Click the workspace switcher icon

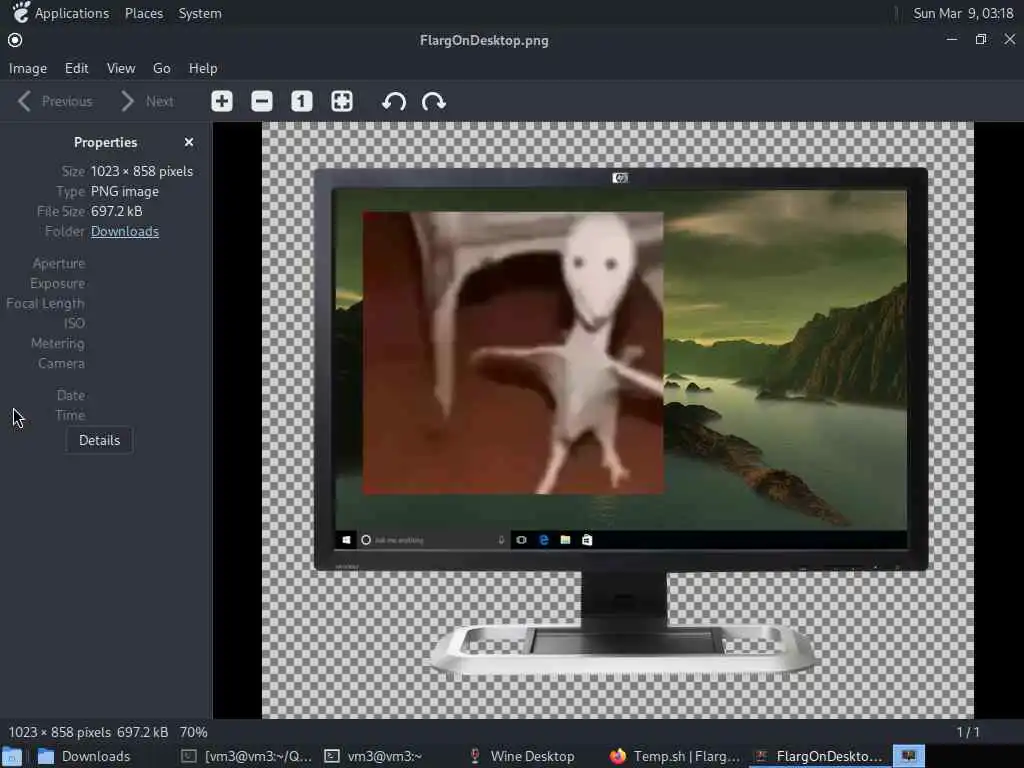908,756
